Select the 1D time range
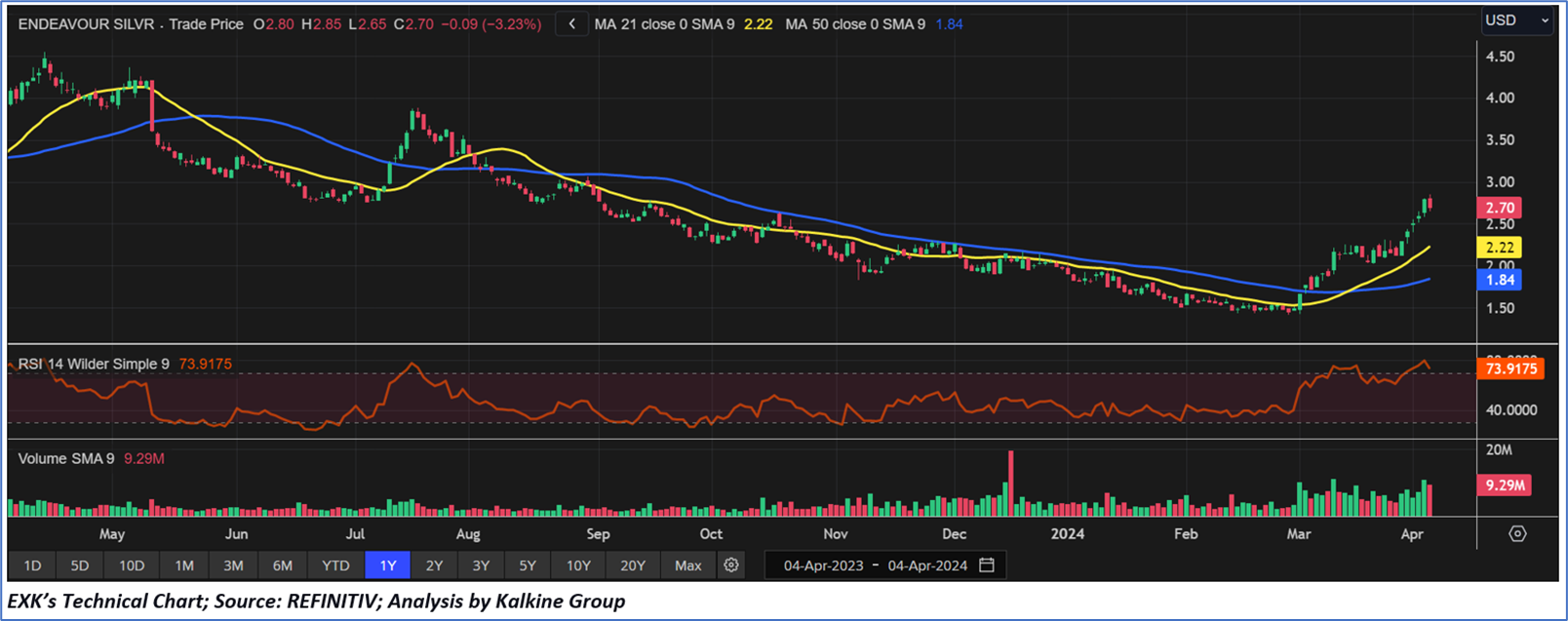 tap(32, 565)
